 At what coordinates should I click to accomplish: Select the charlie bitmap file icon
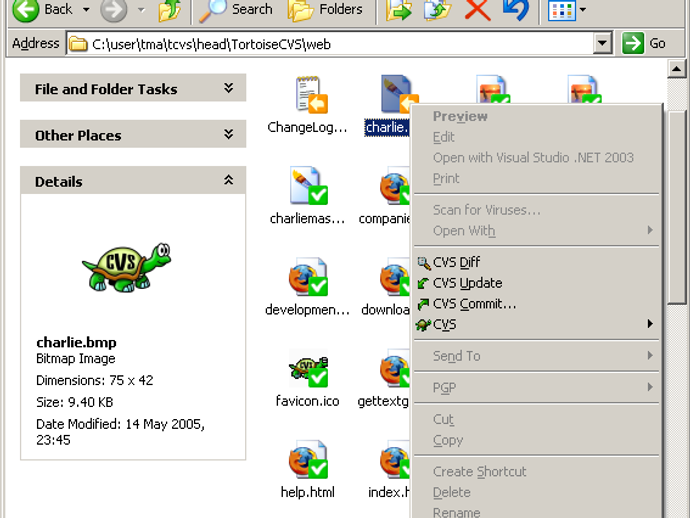point(396,94)
